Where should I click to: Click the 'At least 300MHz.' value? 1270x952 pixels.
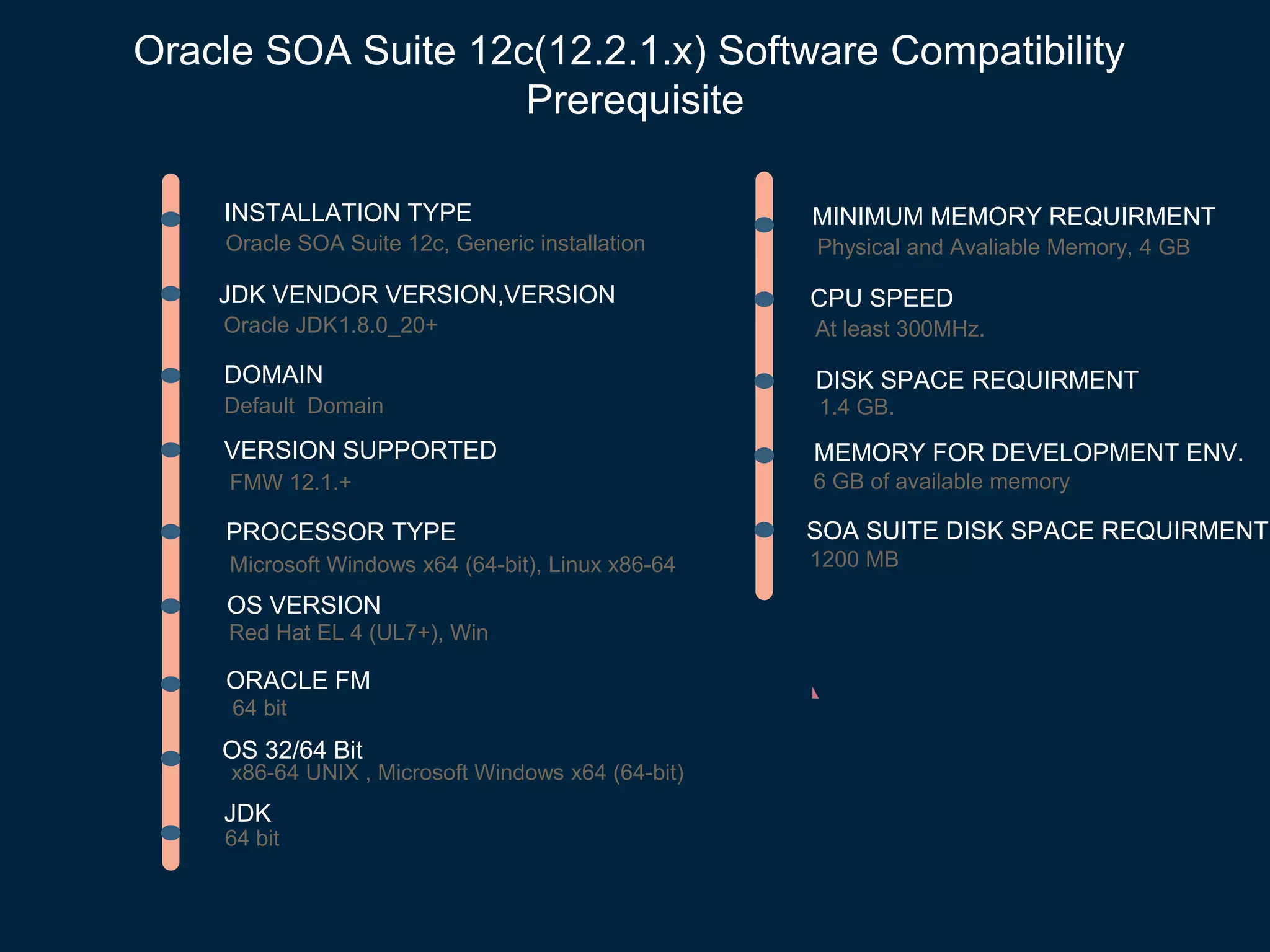click(900, 329)
